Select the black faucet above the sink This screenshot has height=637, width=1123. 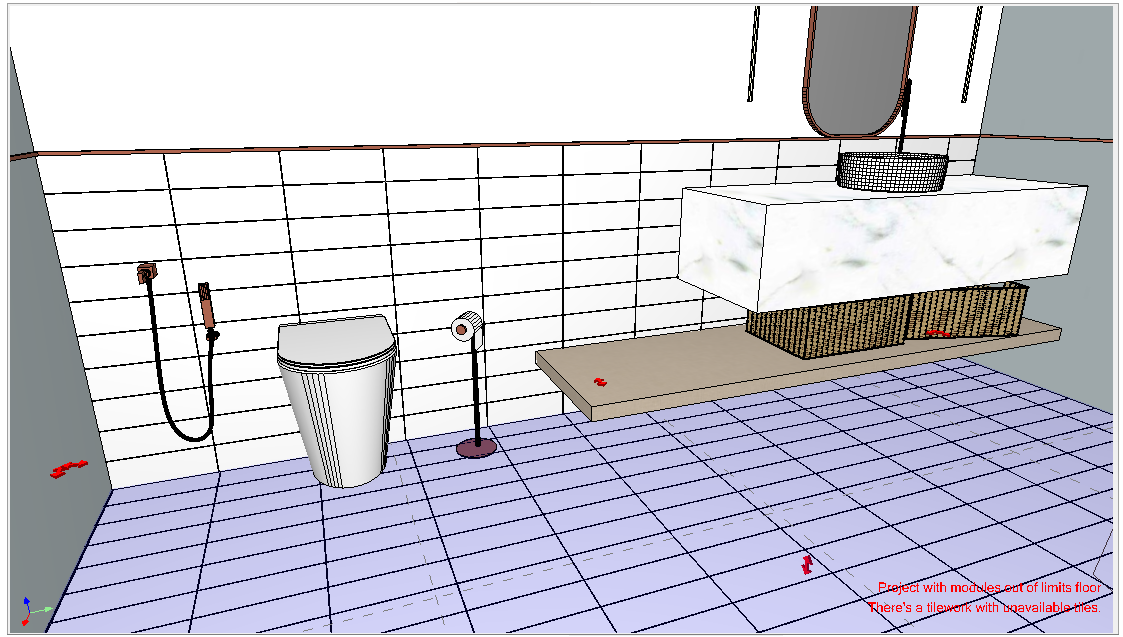[905, 117]
